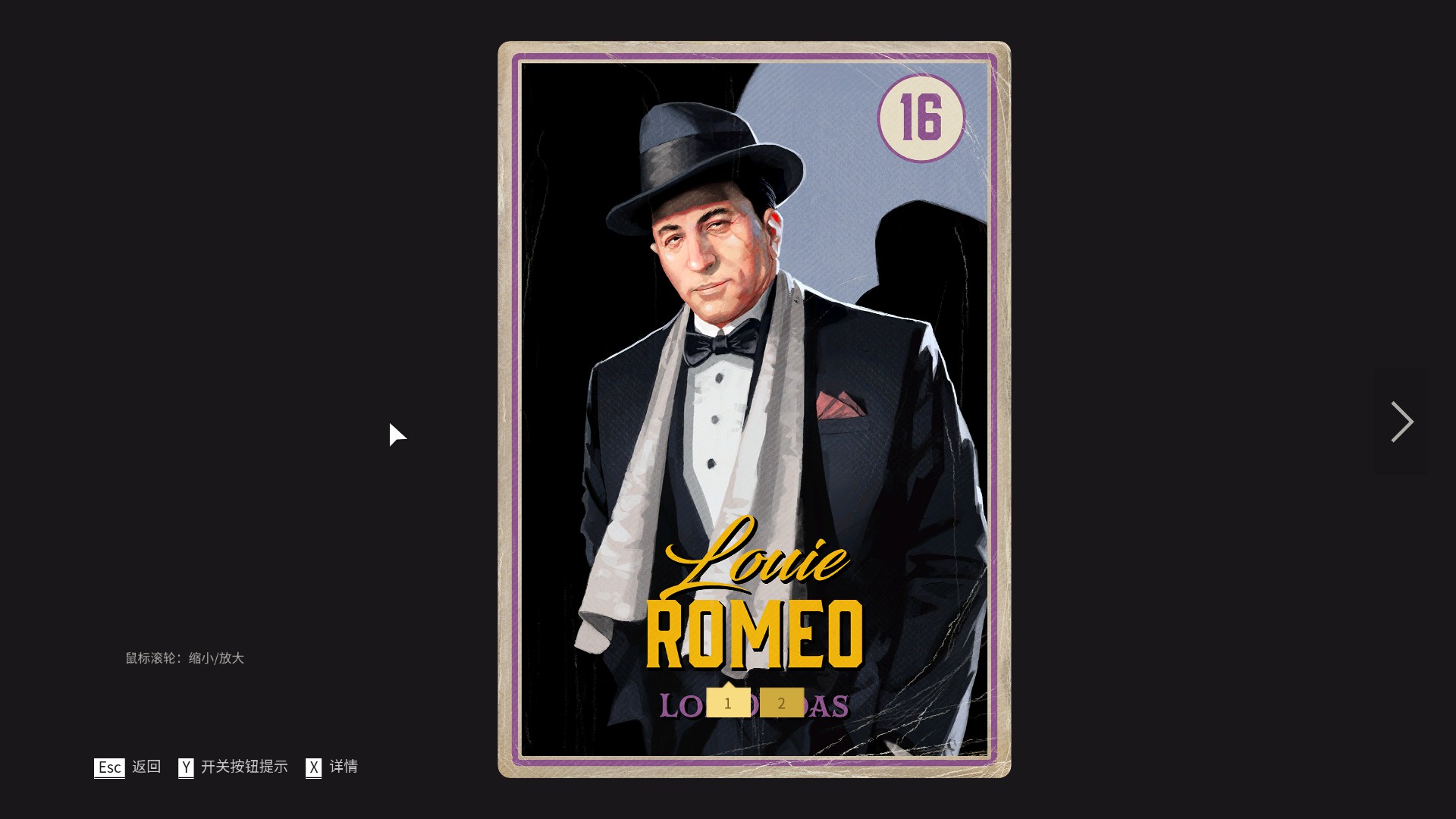Image resolution: width=1456 pixels, height=819 pixels.
Task: Click the 鼠标滚轮 缩小/放大 zoom hint
Action: 184,658
